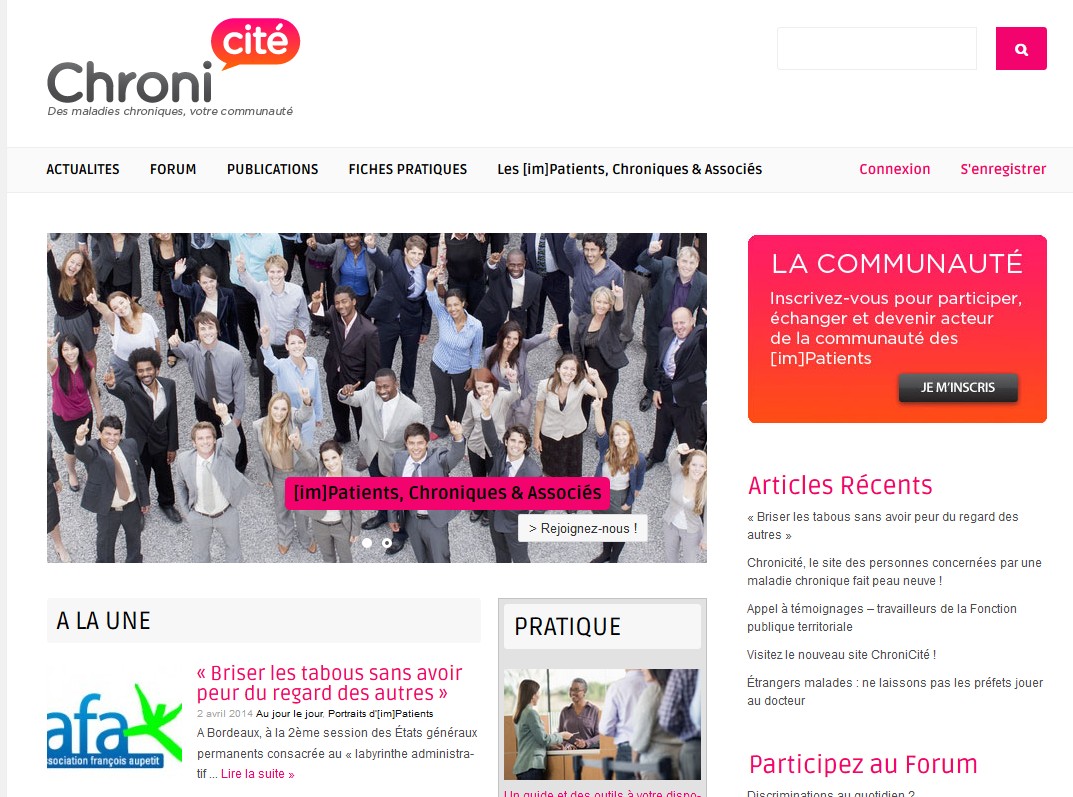Open Les [im]Patients, Chroniques & Associés menu
1073x797 pixels.
[630, 169]
